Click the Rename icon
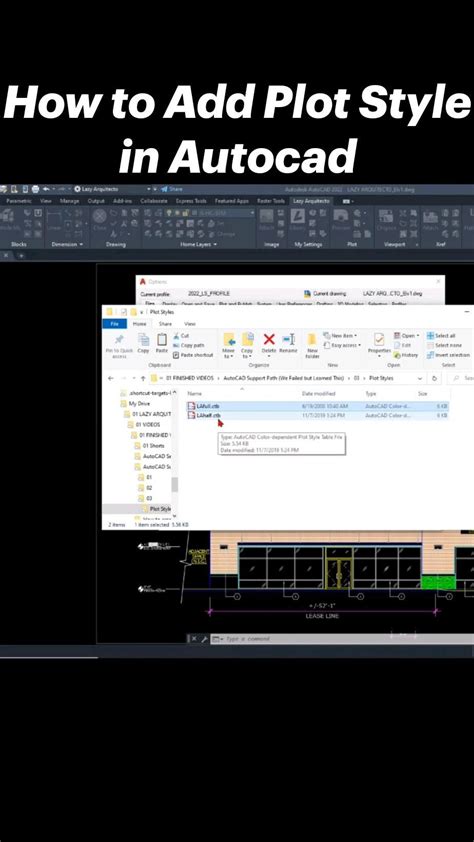This screenshot has height=842, width=474. [288, 339]
